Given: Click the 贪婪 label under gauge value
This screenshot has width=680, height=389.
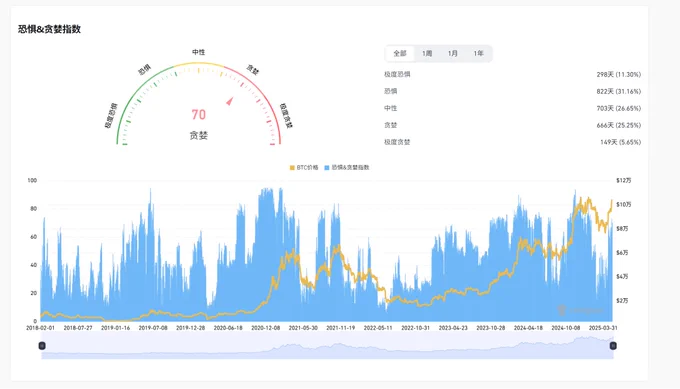Looking at the screenshot, I should (199, 135).
